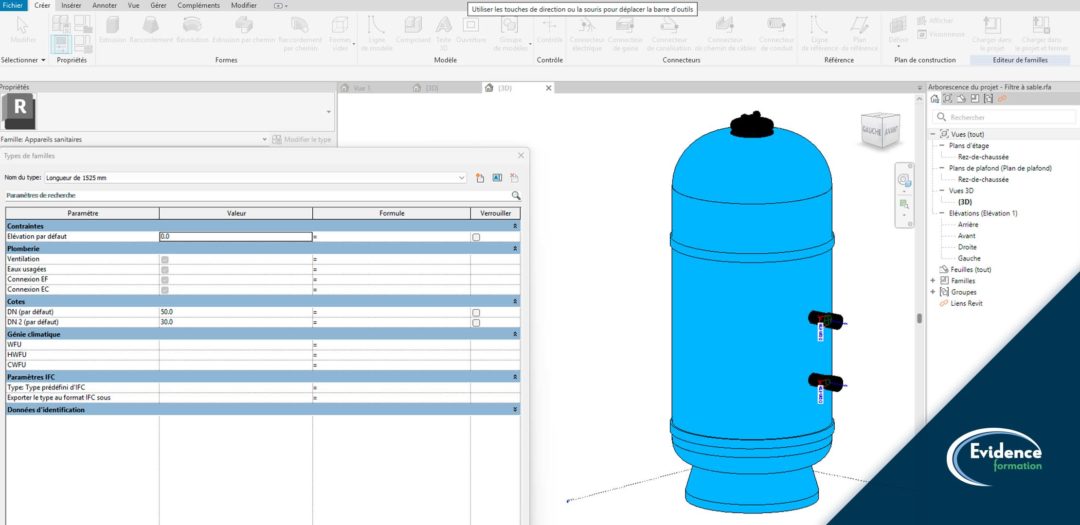The width and height of the screenshot is (1080, 525).
Task: Click the rename type icon
Action: coord(496,178)
